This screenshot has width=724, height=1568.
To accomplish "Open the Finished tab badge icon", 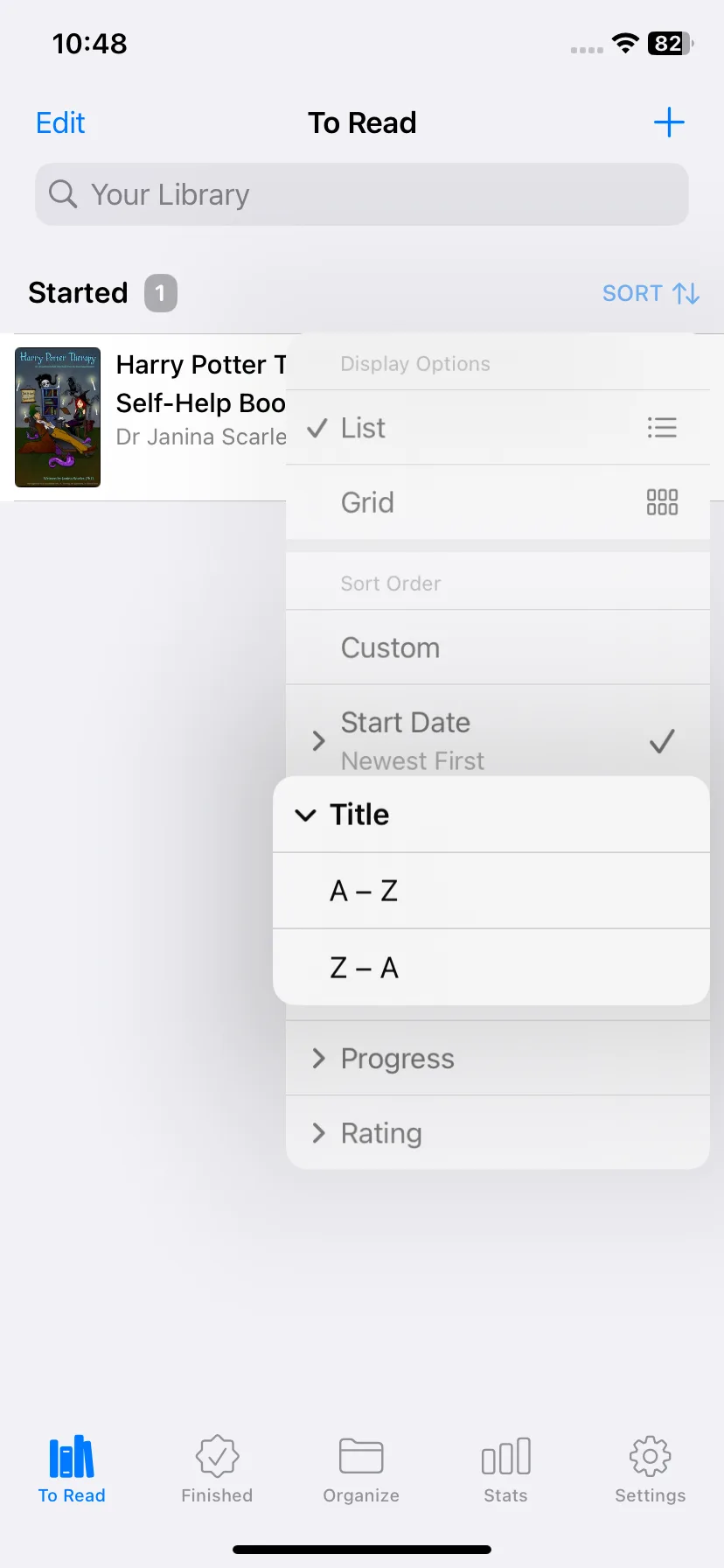I will coord(217,1456).
